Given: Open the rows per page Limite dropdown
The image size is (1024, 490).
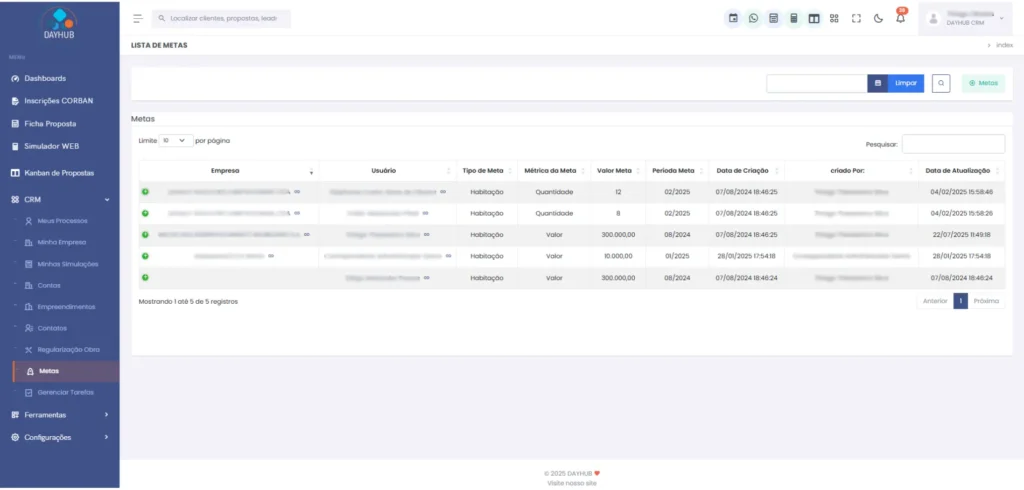Looking at the screenshot, I should coord(176,140).
